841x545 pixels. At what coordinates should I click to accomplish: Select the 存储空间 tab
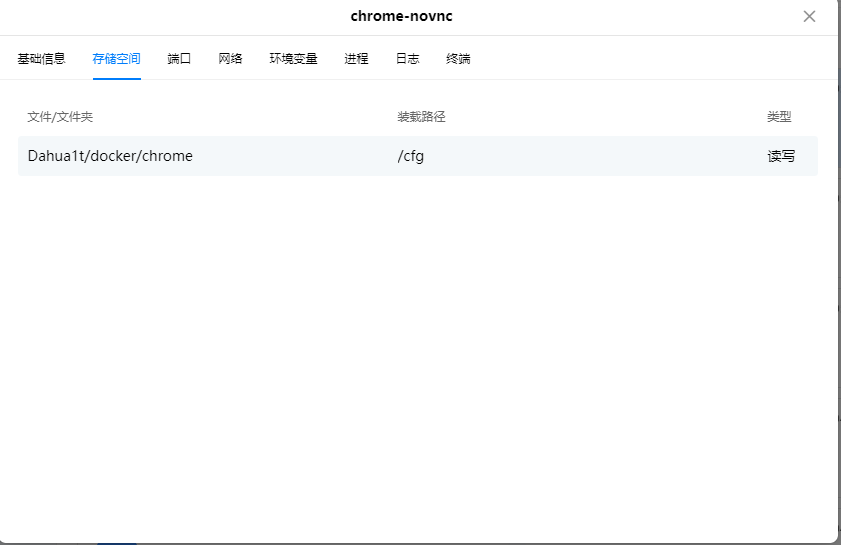(x=116, y=58)
